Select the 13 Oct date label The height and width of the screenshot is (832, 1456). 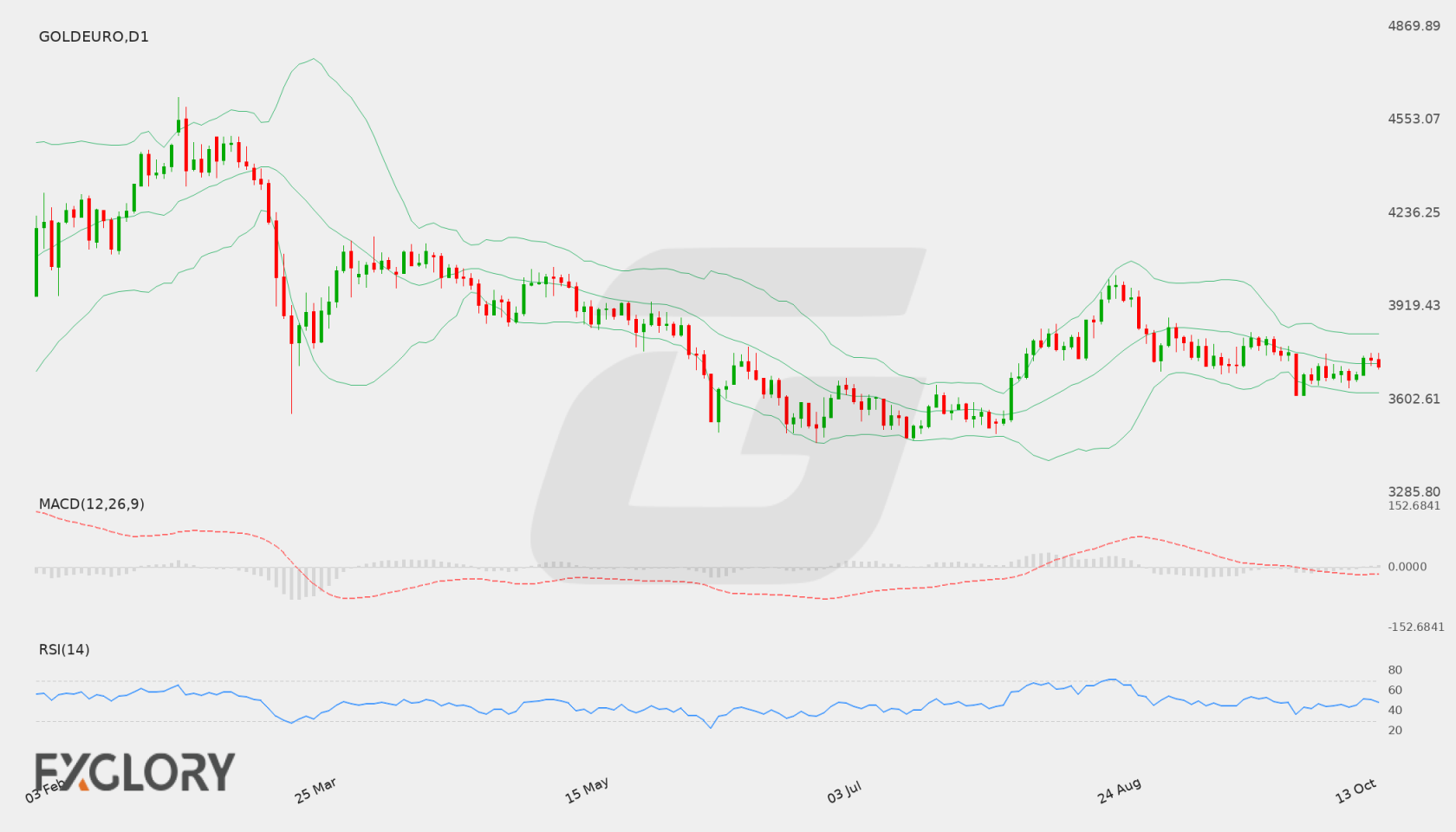1355,791
